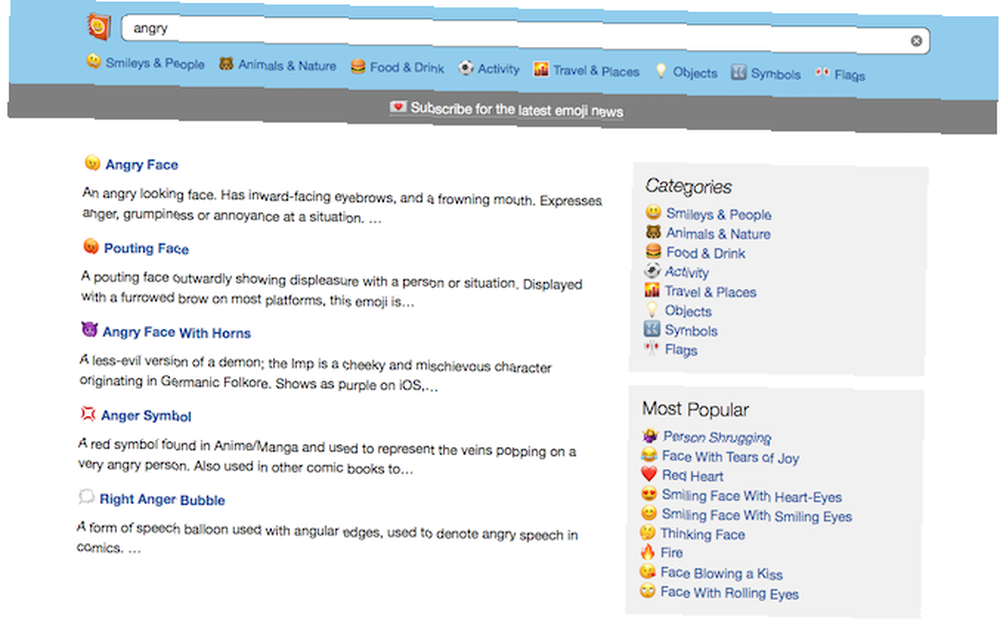The width and height of the screenshot is (1000, 629).
Task: Click the bear icon in the Categories sidebar
Action: [x=653, y=232]
